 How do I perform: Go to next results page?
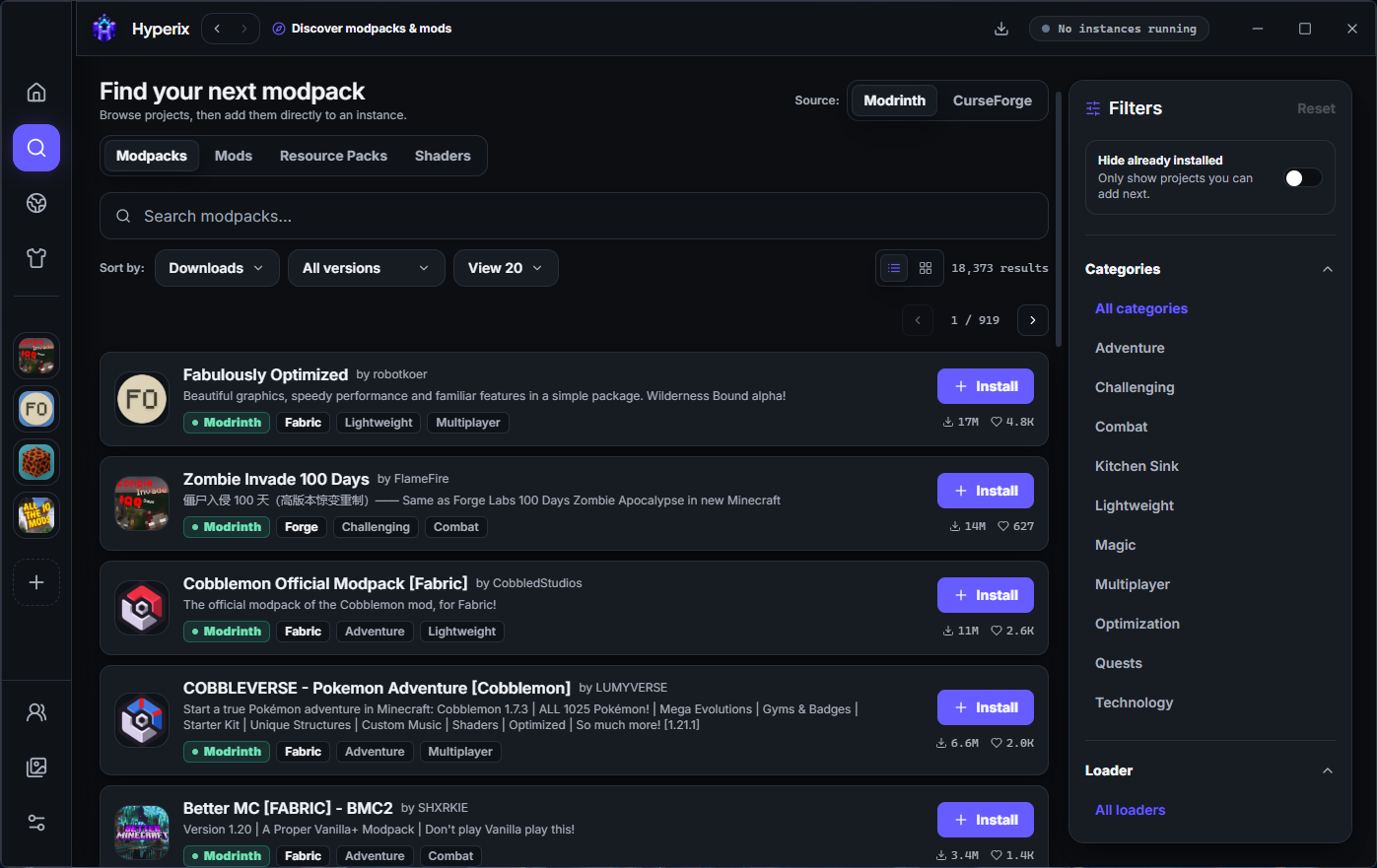1032,320
